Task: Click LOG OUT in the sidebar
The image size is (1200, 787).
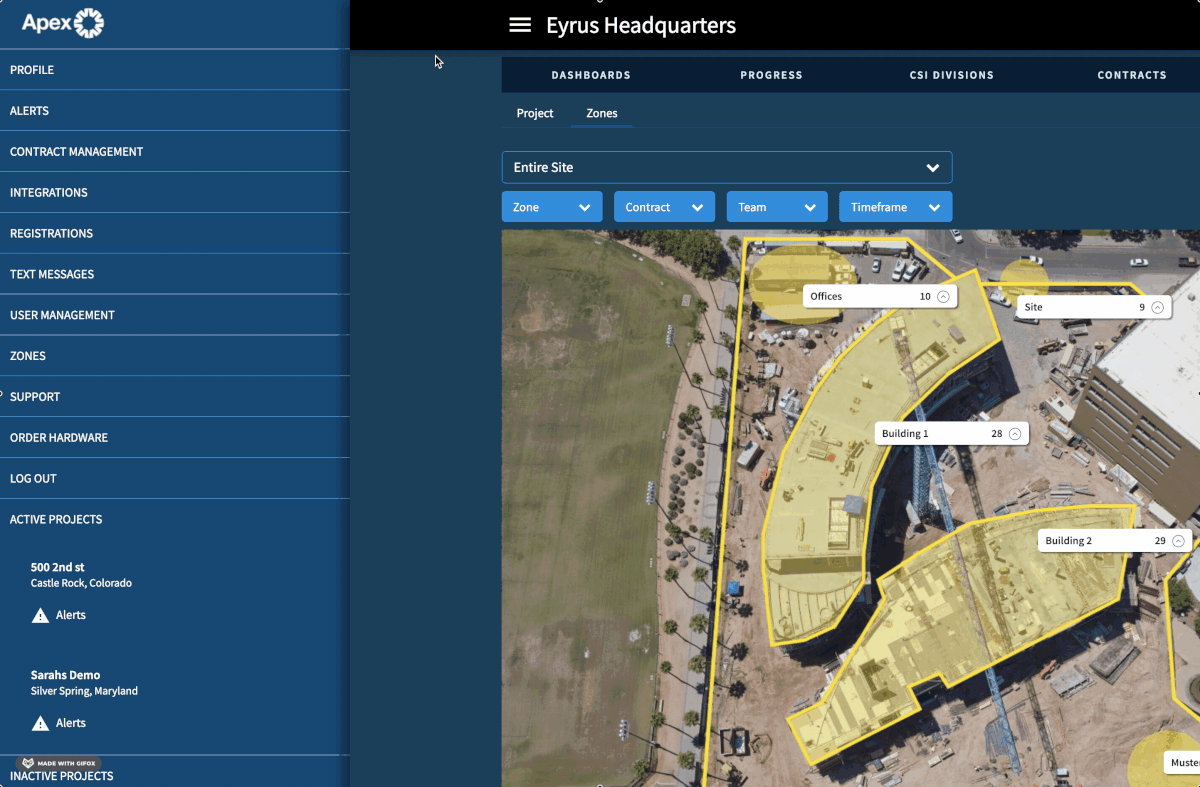Action: coord(31,478)
